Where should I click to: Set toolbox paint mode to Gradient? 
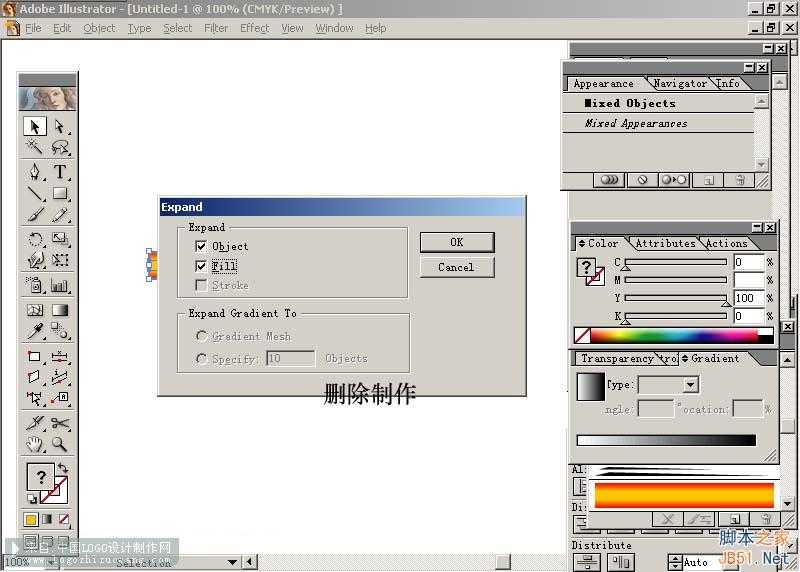coord(47,519)
